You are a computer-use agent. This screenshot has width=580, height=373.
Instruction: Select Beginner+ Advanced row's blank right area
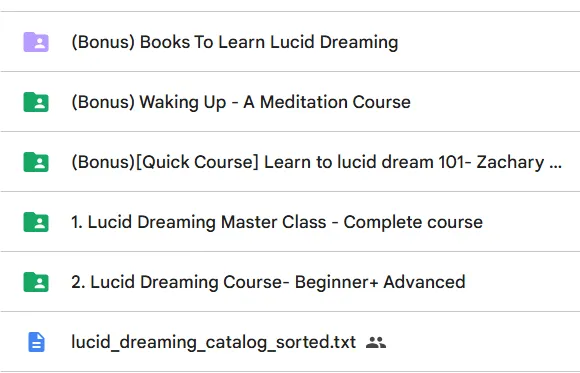click(523, 282)
